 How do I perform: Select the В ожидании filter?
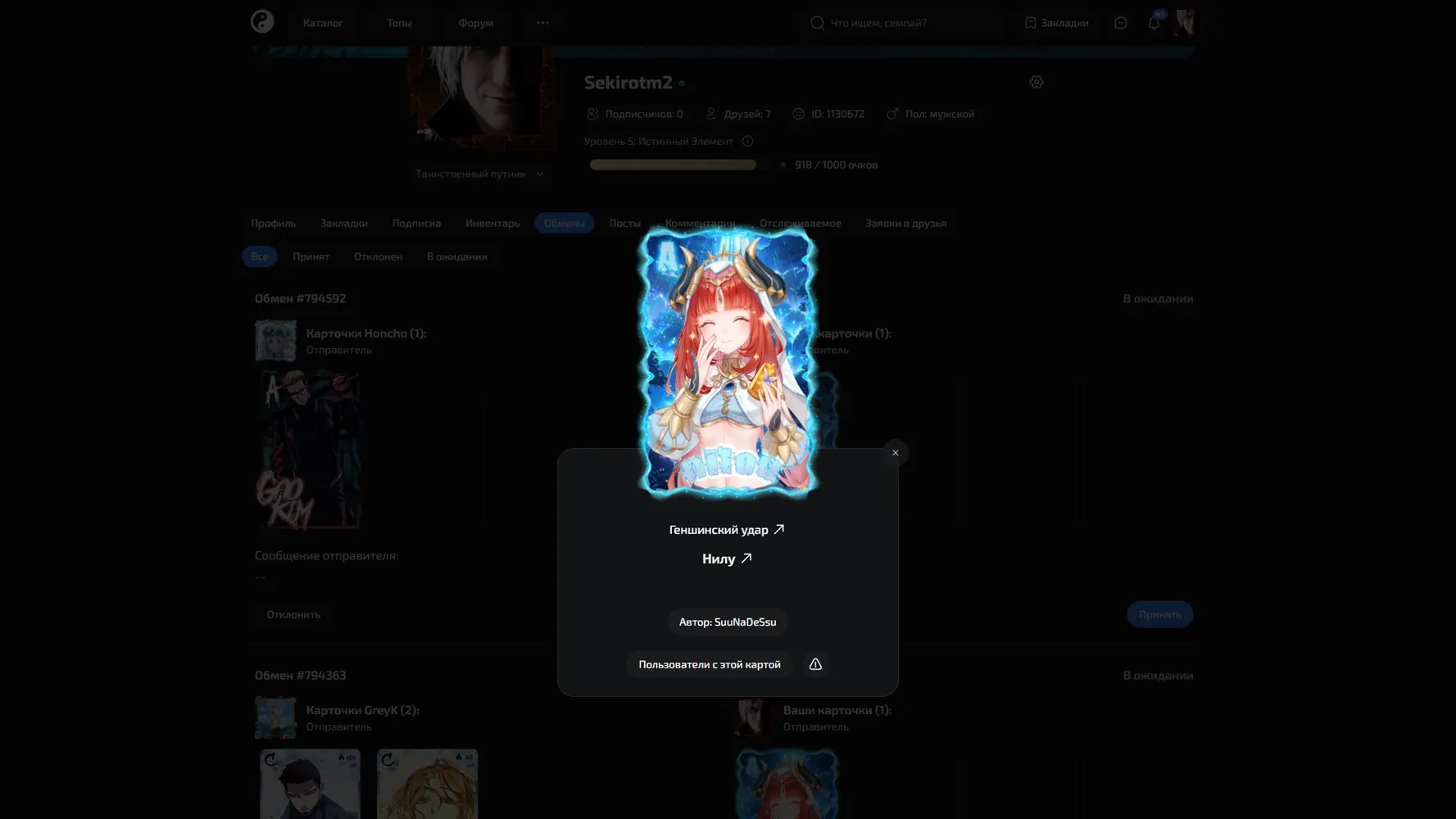[x=456, y=256]
